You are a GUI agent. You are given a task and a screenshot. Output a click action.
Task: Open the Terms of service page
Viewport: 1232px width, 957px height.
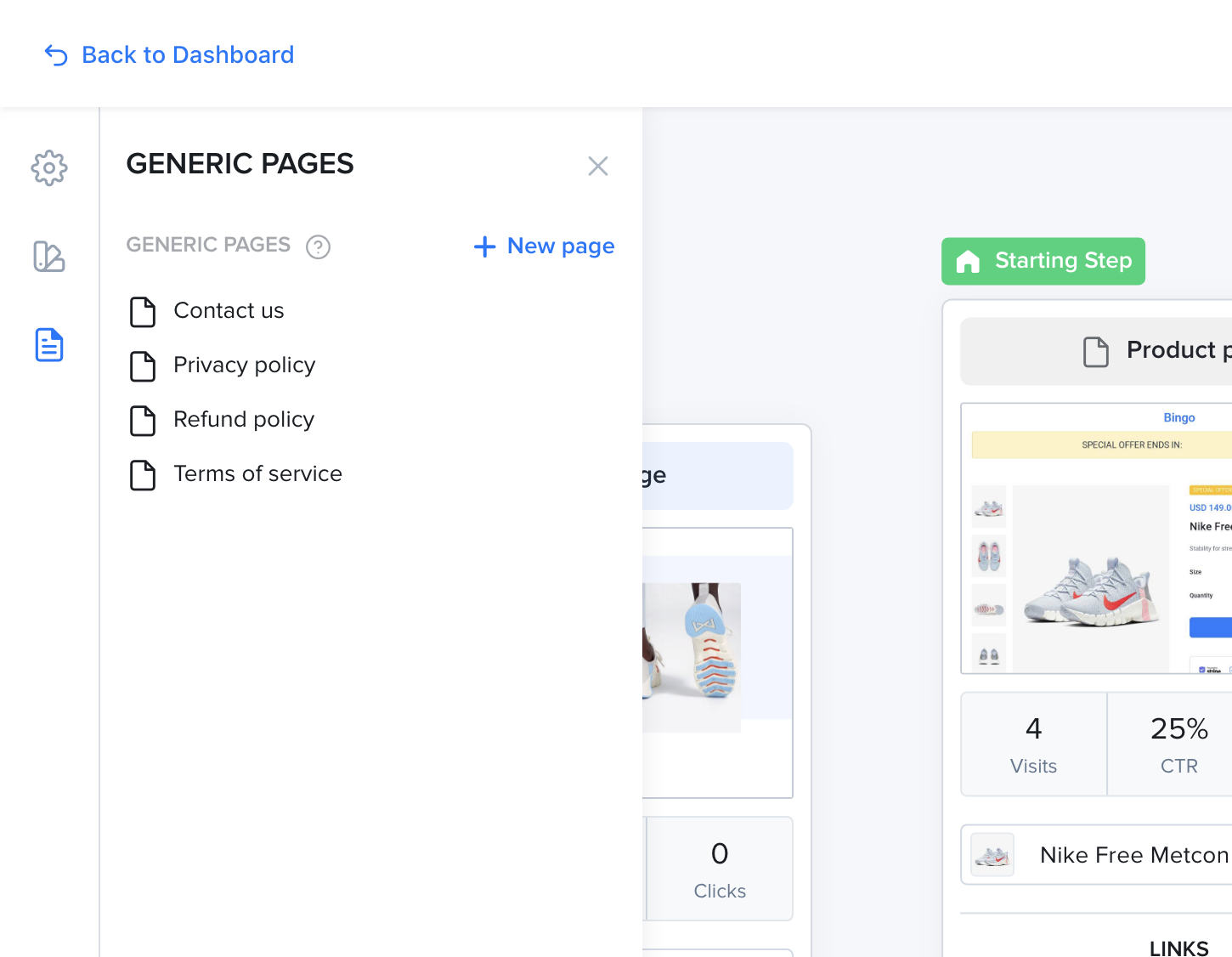(257, 474)
